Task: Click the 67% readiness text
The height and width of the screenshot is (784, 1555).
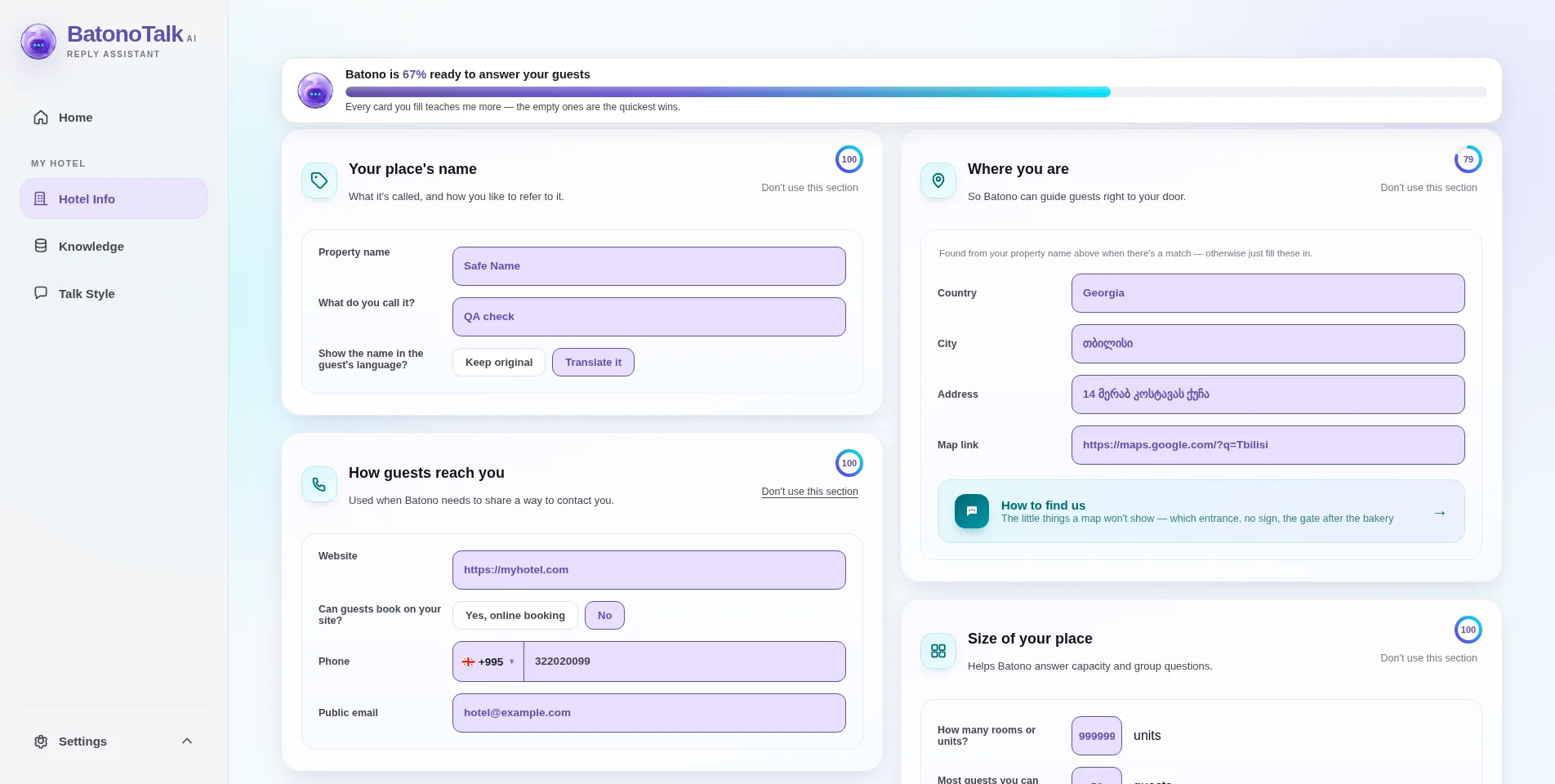Action: 414,74
